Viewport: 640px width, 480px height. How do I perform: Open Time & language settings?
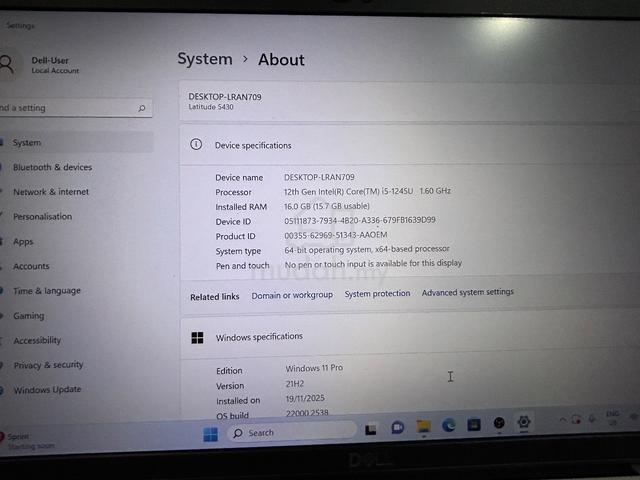click(x=47, y=291)
